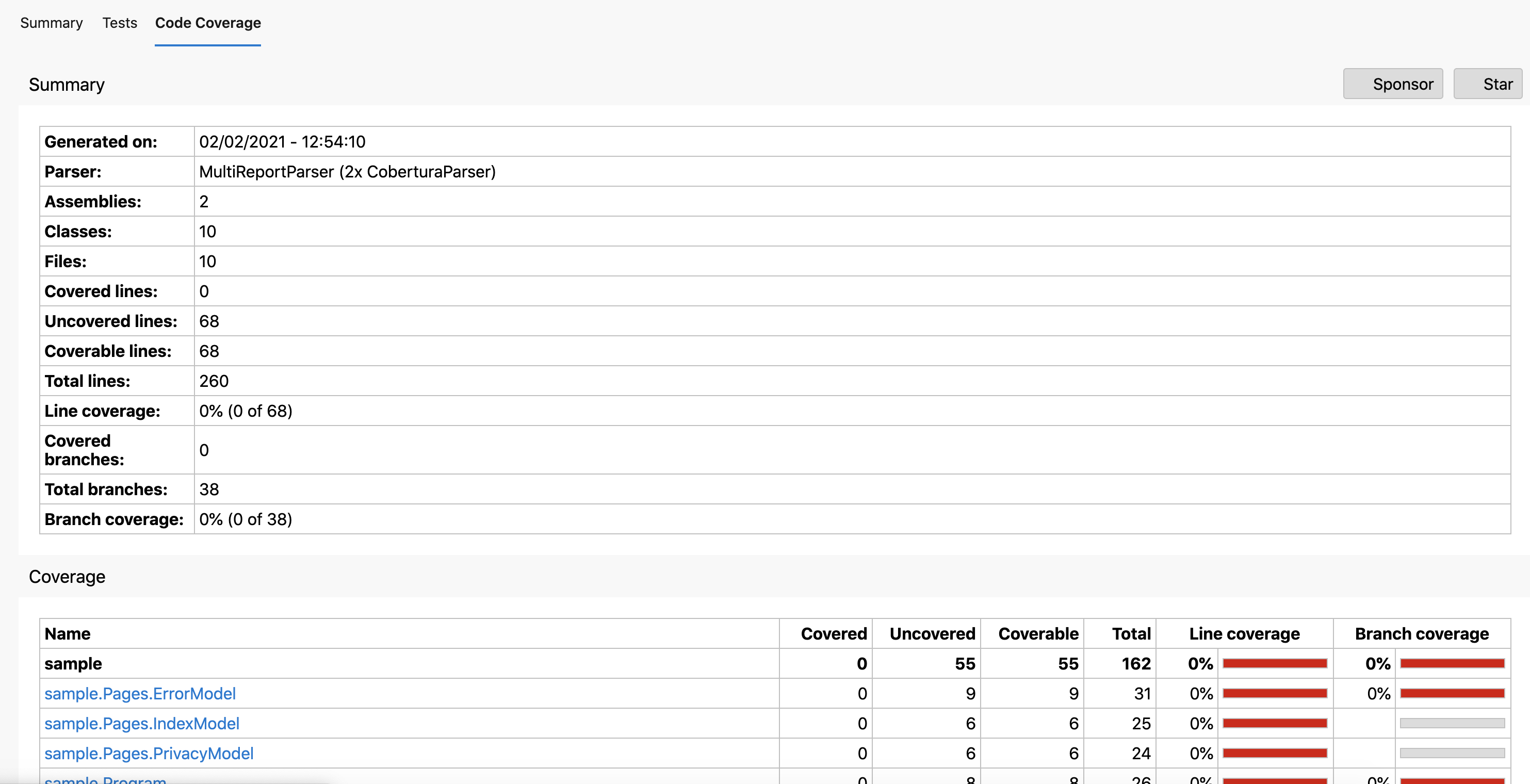
Task: Click the MultiReportParser value cell
Action: [x=347, y=172]
